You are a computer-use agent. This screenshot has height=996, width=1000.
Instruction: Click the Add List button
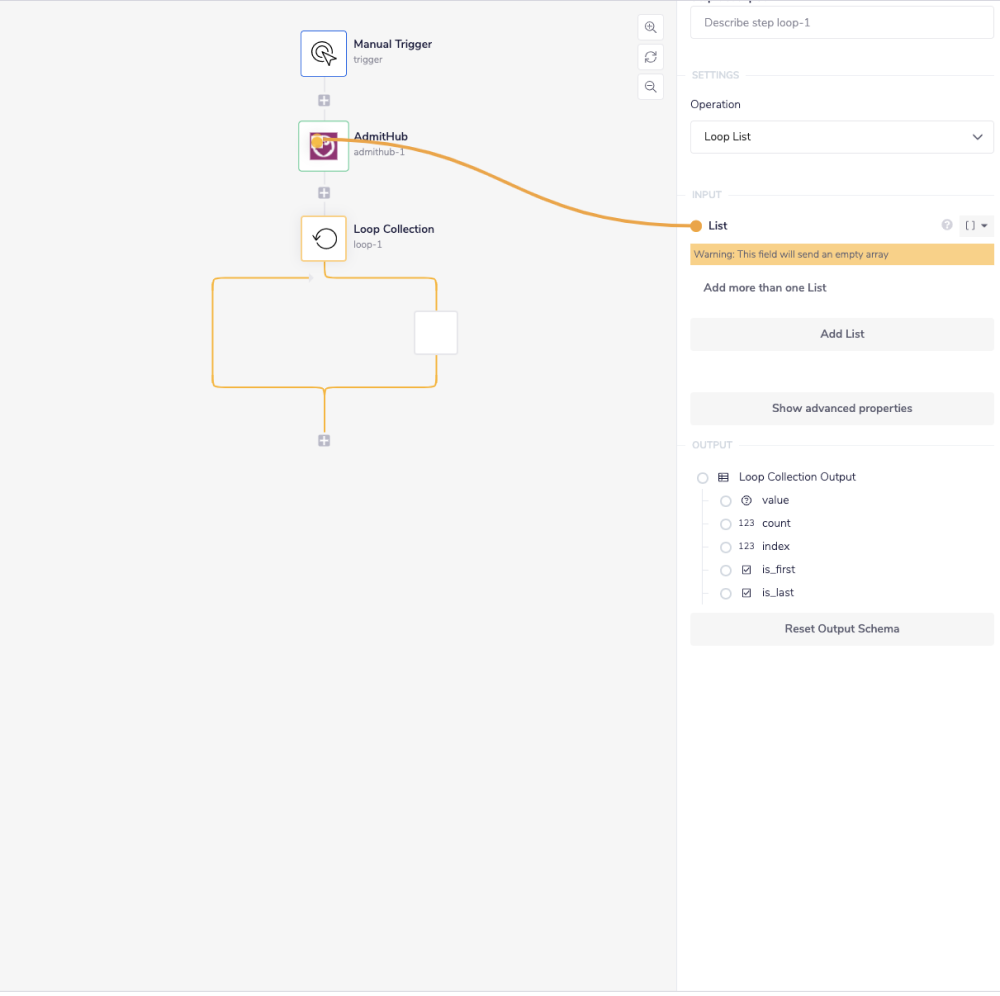(841, 334)
